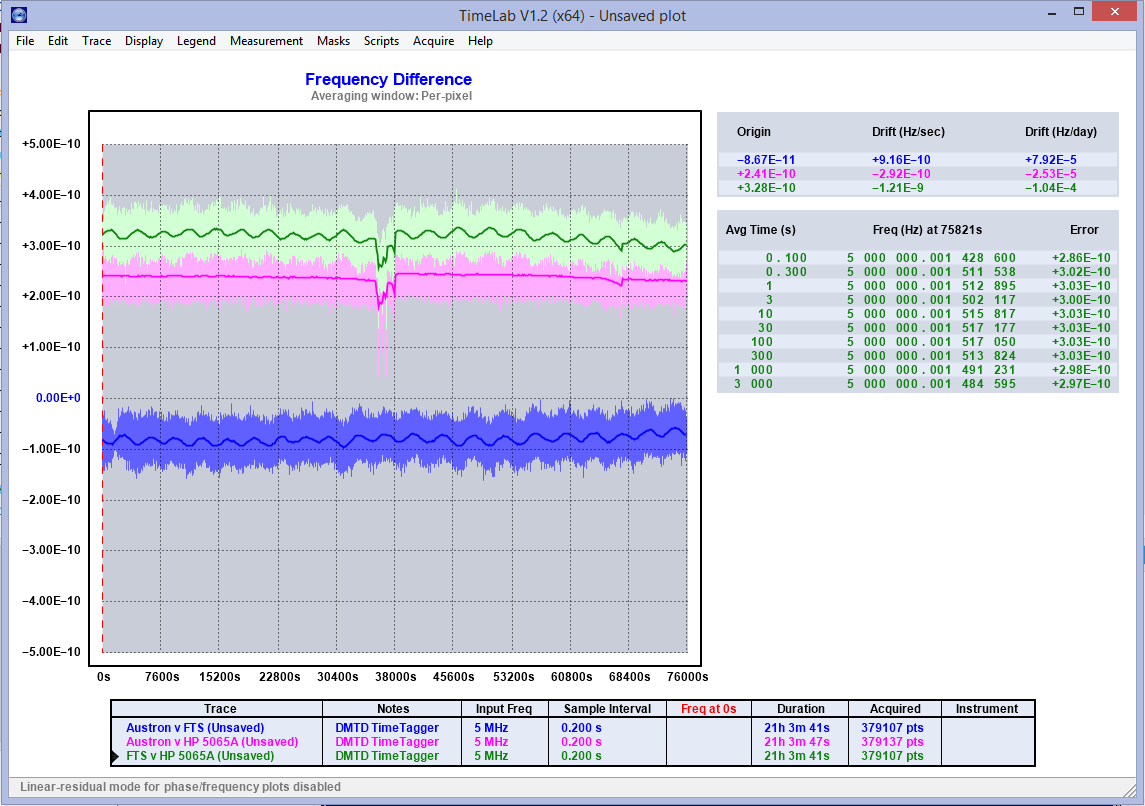This screenshot has height=806, width=1145.
Task: Maximize the TimeLab window
Action: tap(1079, 12)
